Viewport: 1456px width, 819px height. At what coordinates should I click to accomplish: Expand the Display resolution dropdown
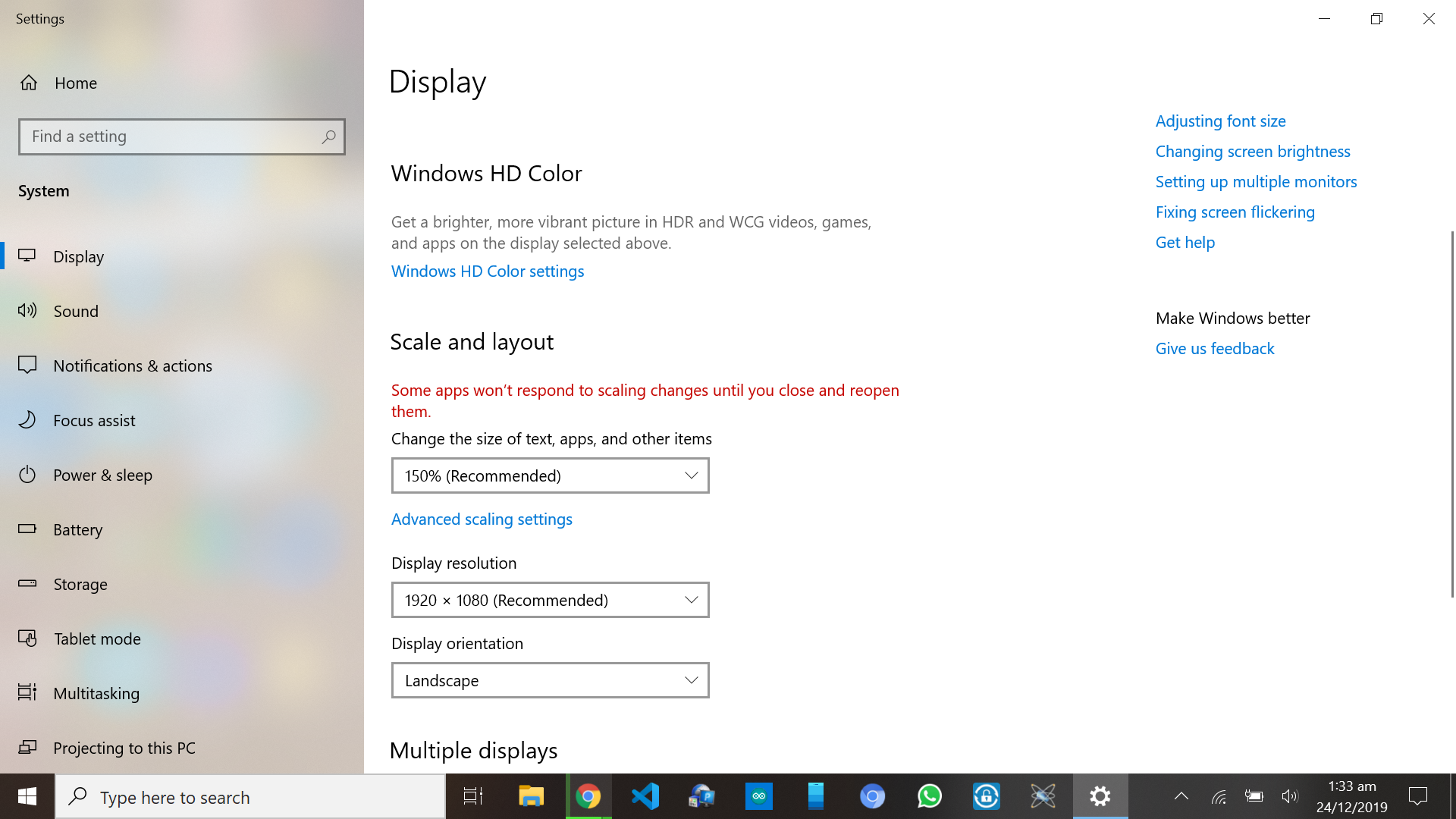pos(549,599)
